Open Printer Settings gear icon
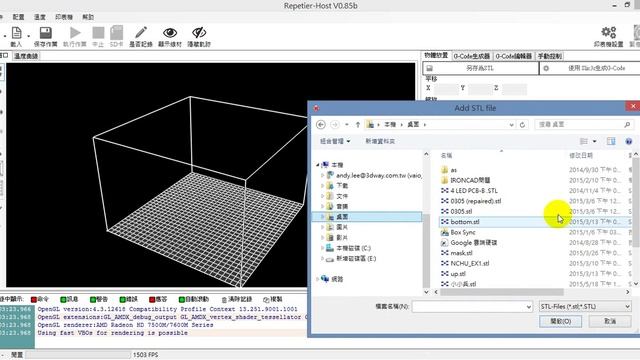 pos(609,33)
